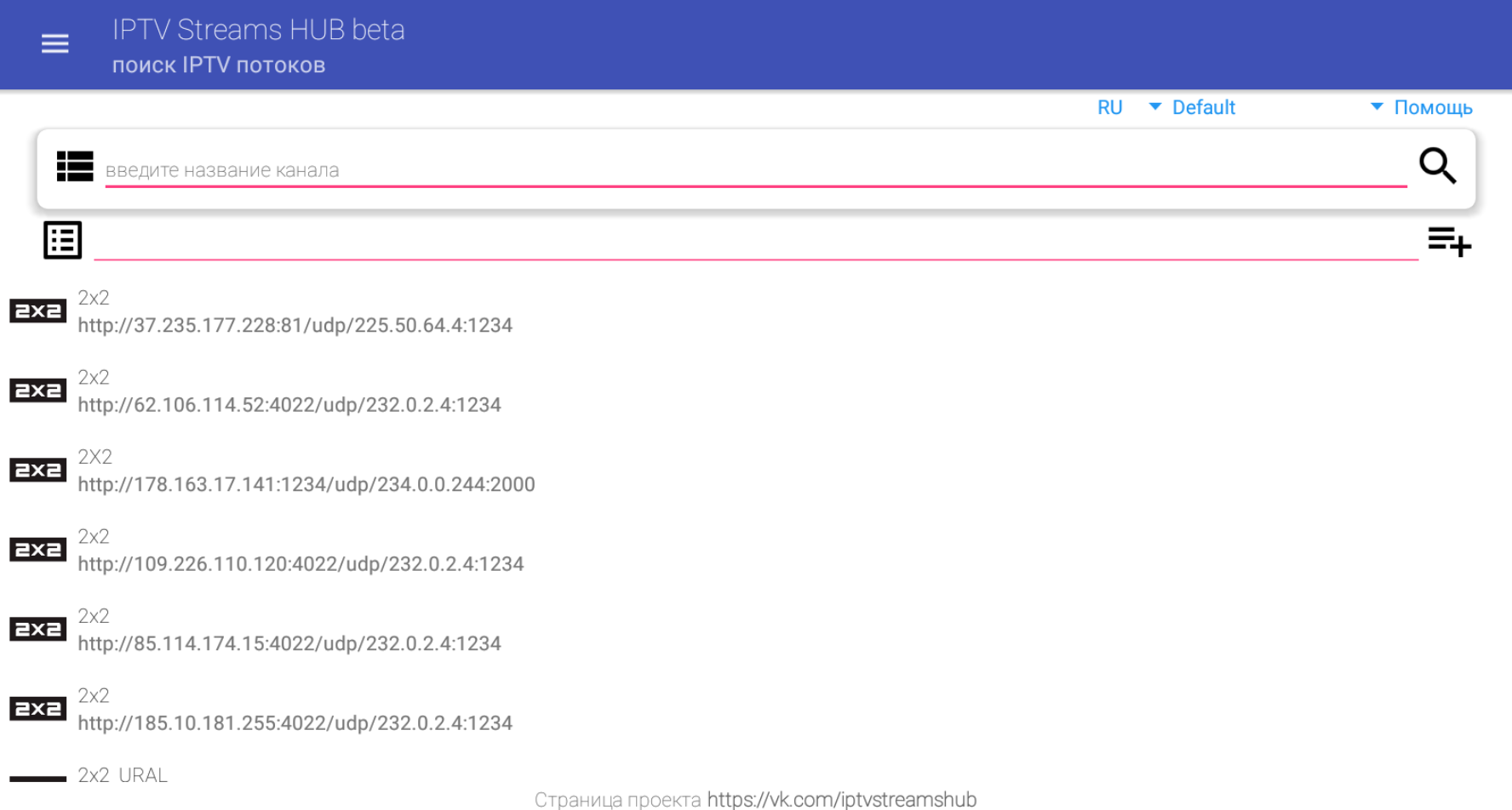Click the magnifier search icon
The image size is (1512, 810).
click(1437, 165)
